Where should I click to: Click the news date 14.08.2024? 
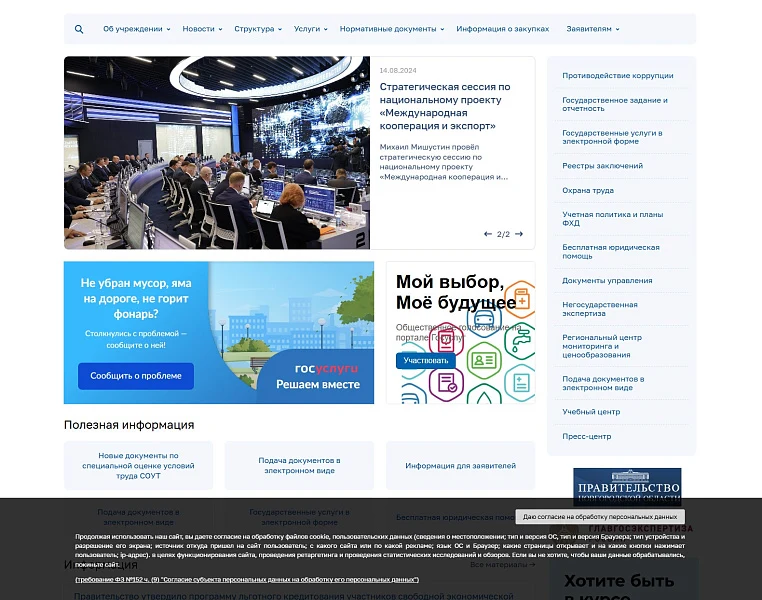coord(398,70)
